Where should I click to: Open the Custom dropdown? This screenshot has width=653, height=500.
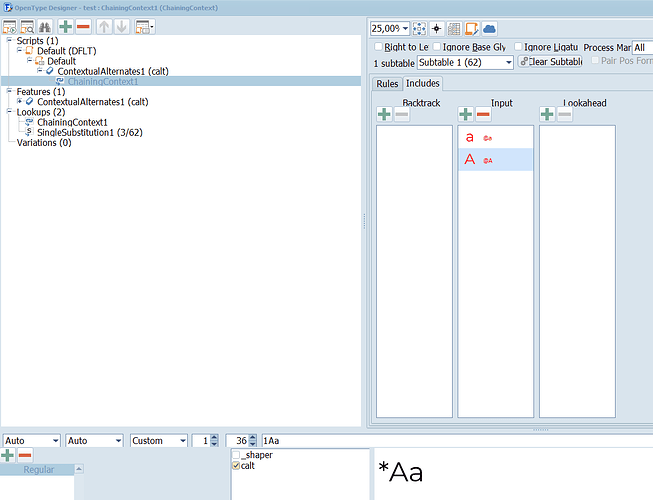pos(183,440)
